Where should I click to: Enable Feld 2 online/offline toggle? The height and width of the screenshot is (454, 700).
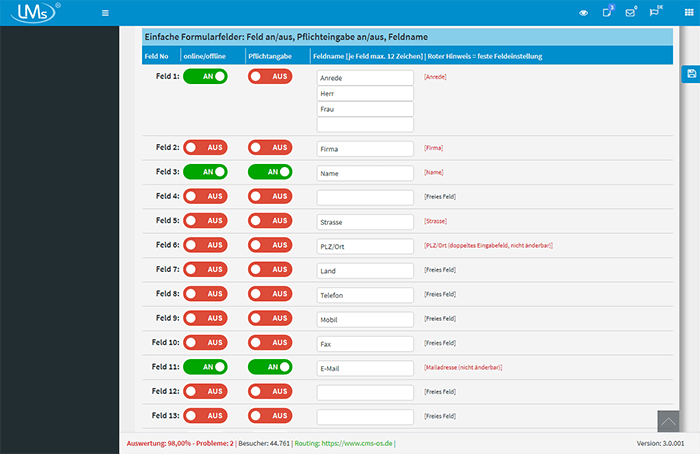pyautogui.click(x=205, y=148)
